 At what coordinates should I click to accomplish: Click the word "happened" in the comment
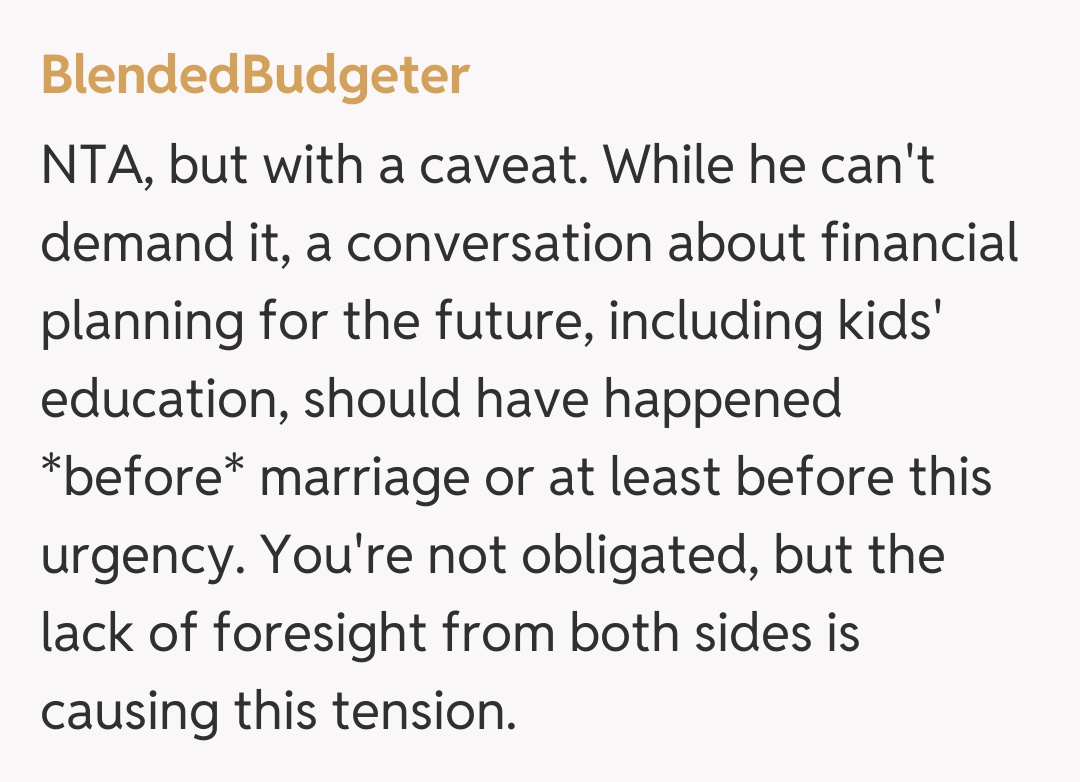pyautogui.click(x=722, y=400)
